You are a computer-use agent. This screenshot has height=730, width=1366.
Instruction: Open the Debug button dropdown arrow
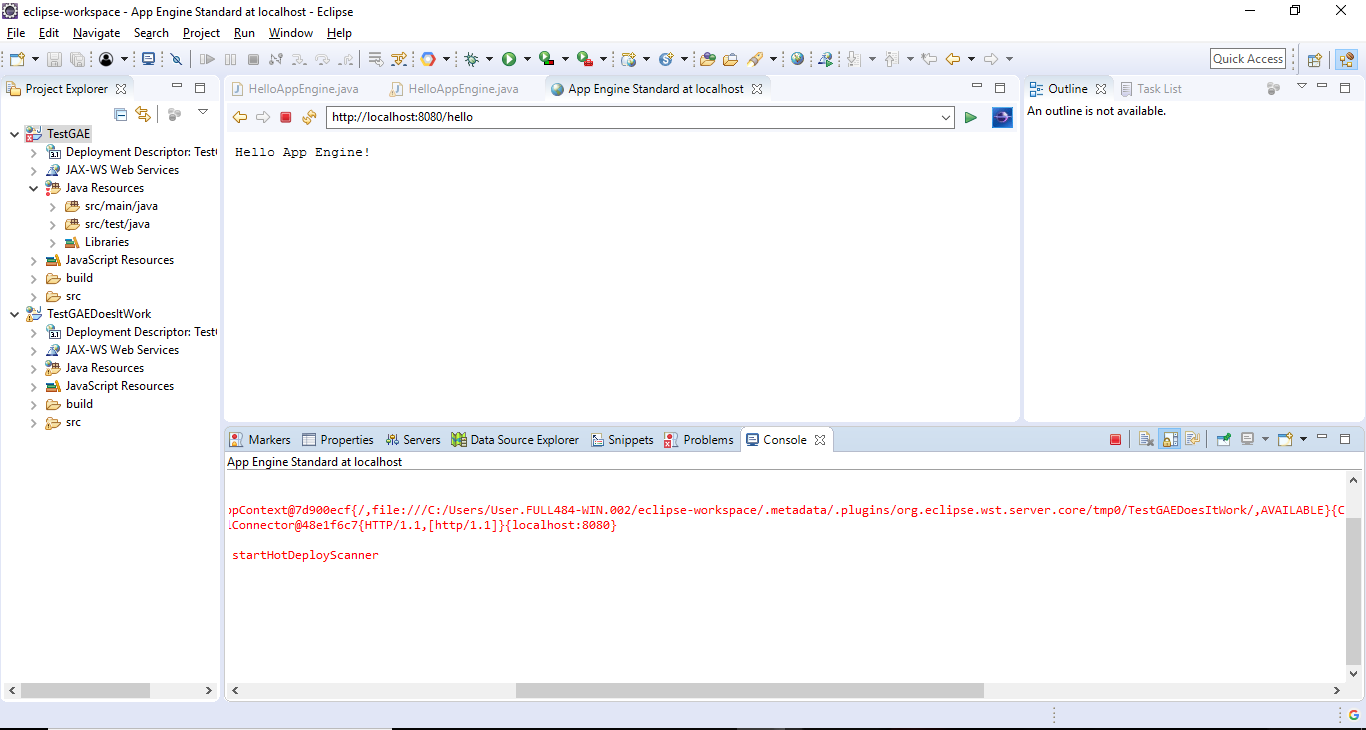pos(489,59)
